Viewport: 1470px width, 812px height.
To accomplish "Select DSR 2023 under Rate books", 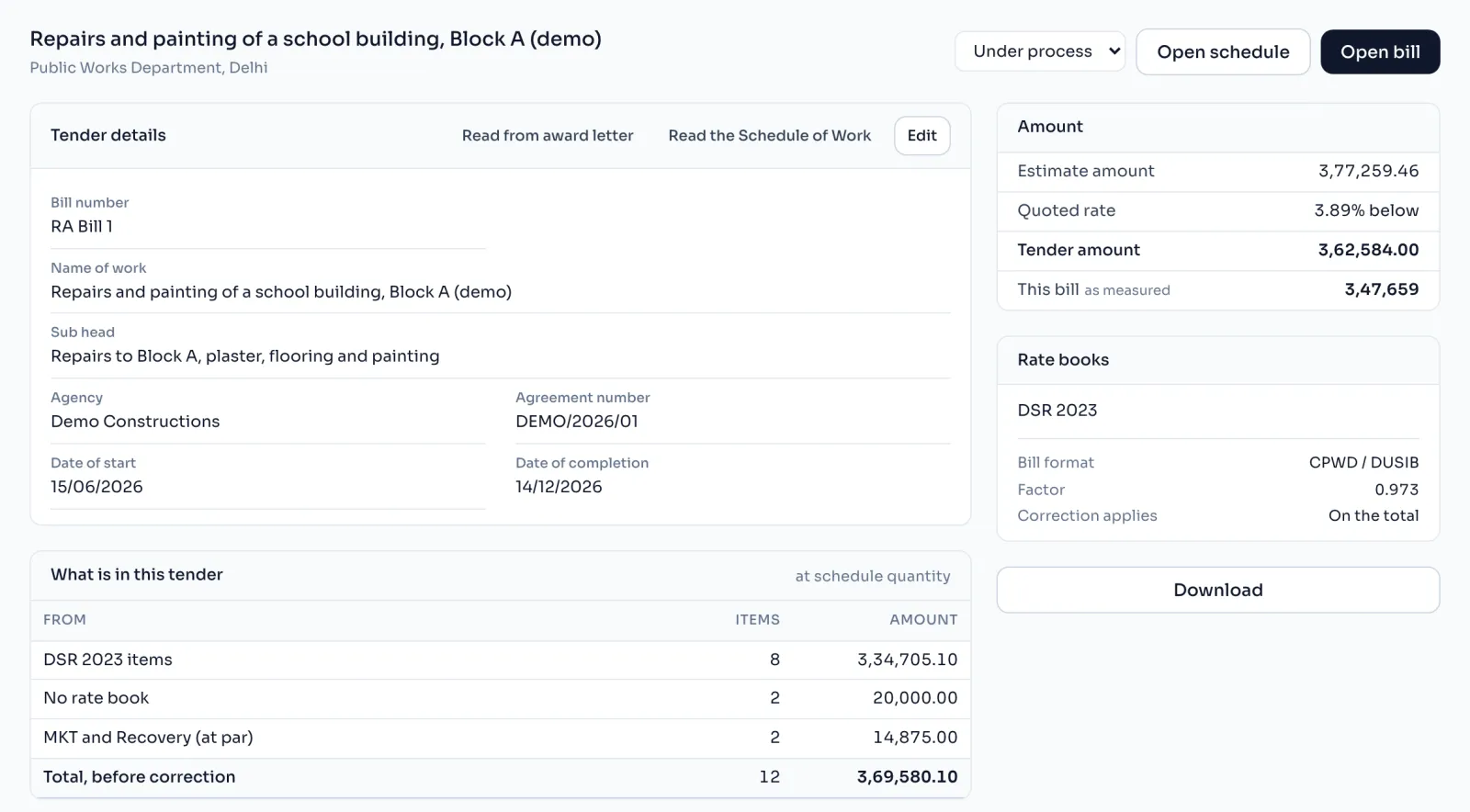I will pos(1057,411).
